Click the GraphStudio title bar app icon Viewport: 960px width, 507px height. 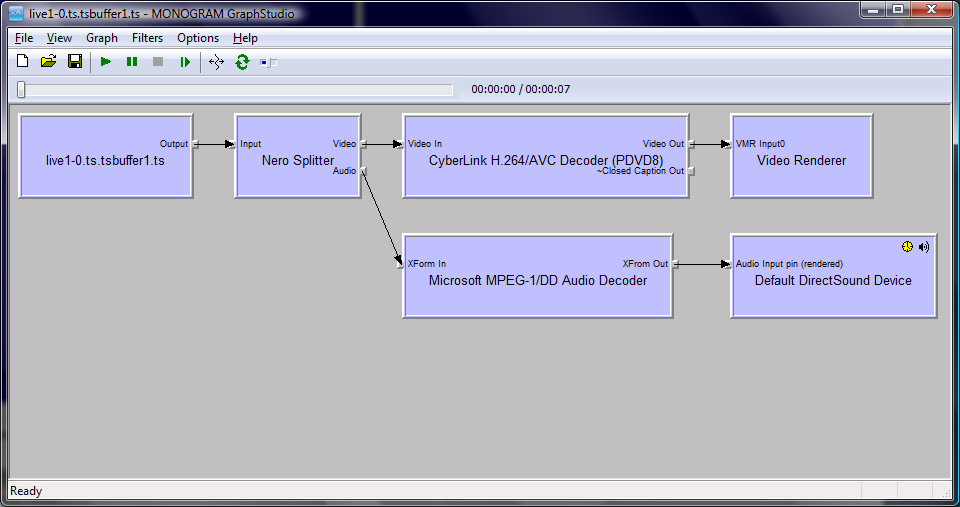click(x=17, y=13)
